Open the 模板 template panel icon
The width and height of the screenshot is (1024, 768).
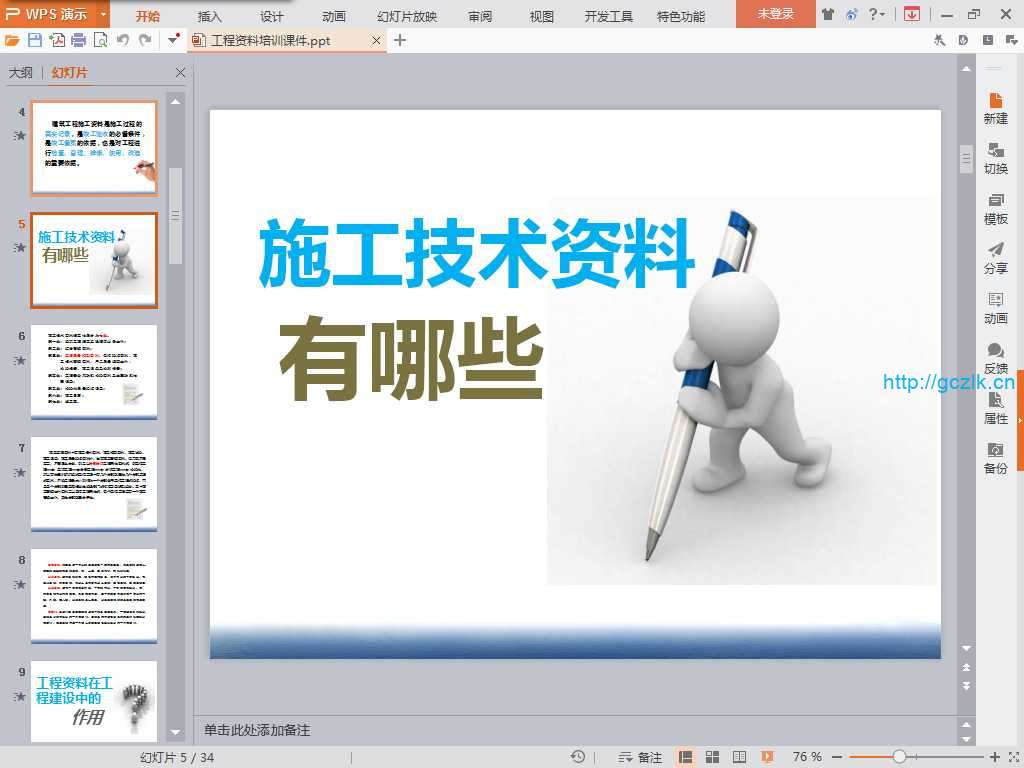995,208
